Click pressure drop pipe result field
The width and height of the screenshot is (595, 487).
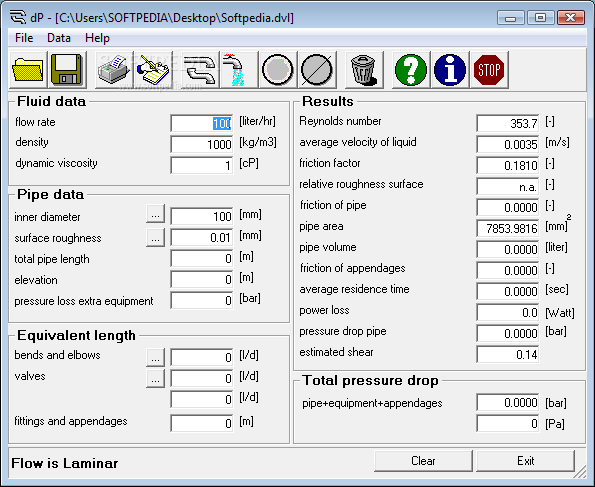click(508, 333)
